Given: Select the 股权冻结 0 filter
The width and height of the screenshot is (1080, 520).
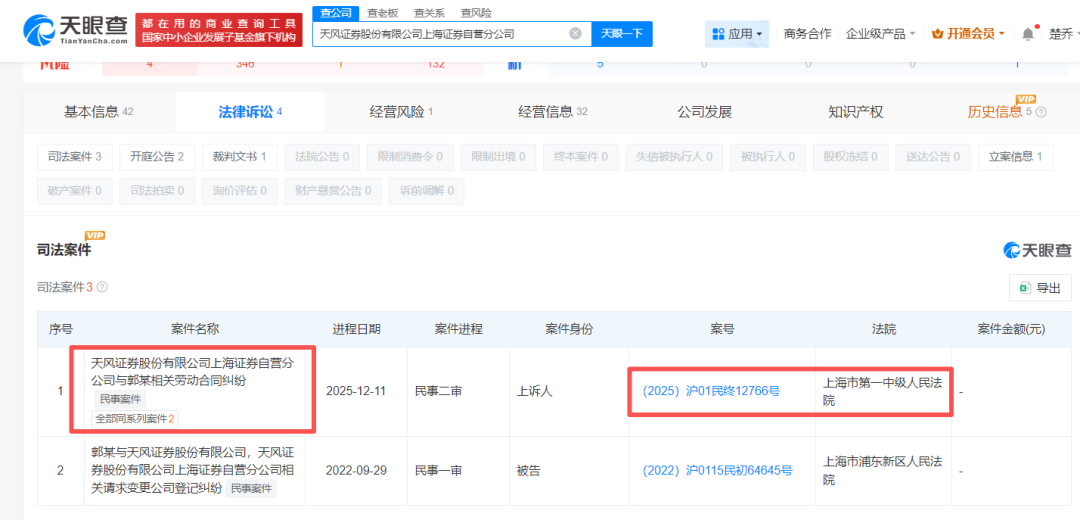Looking at the screenshot, I should pos(850,156).
